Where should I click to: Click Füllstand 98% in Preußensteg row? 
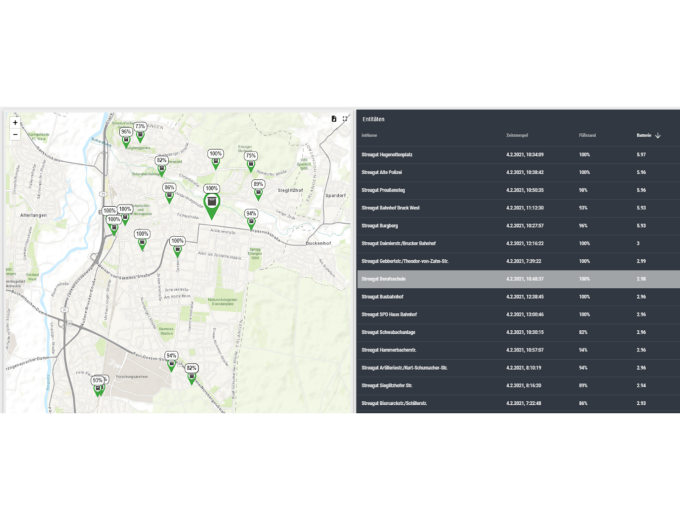(x=583, y=190)
